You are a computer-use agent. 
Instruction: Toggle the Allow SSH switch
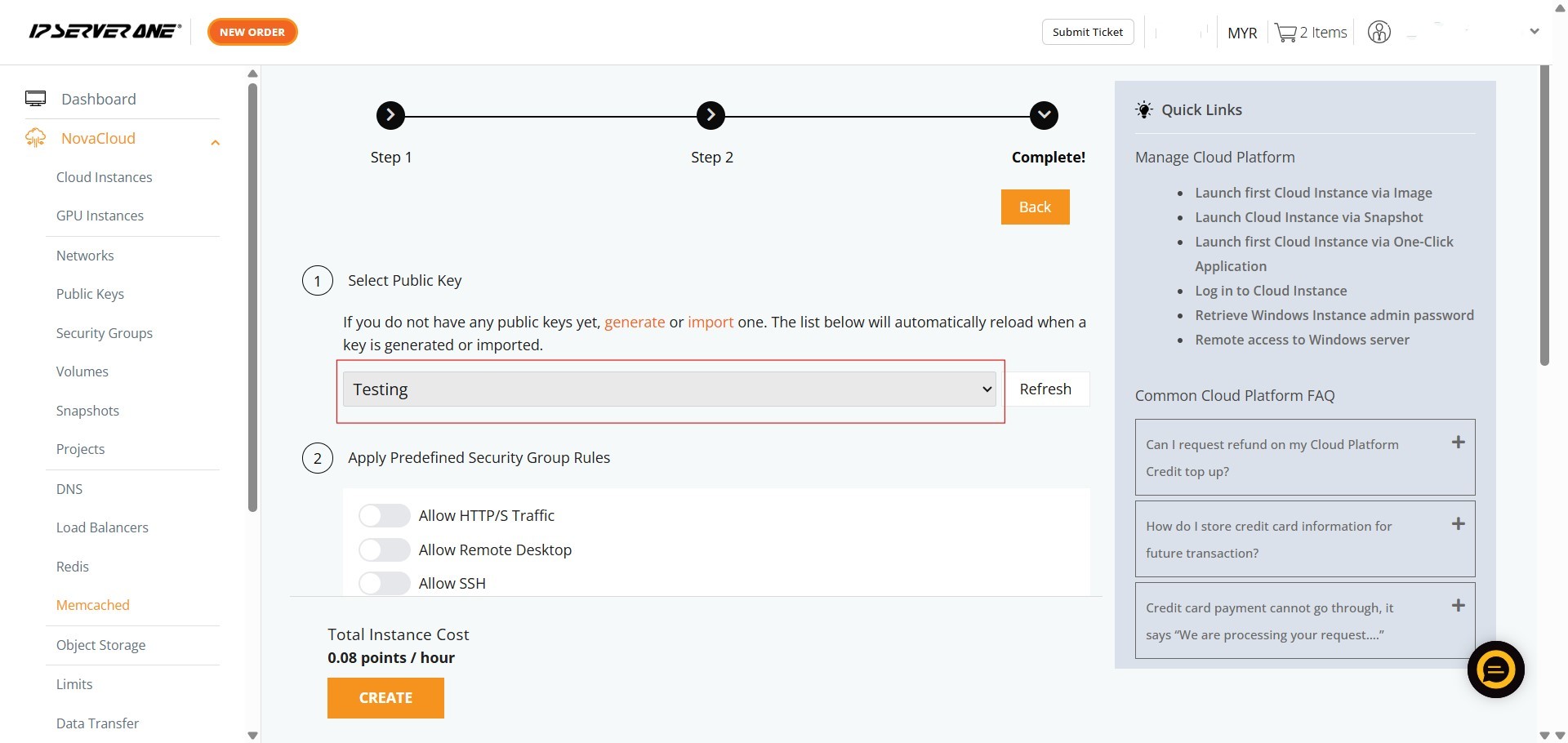coord(384,583)
